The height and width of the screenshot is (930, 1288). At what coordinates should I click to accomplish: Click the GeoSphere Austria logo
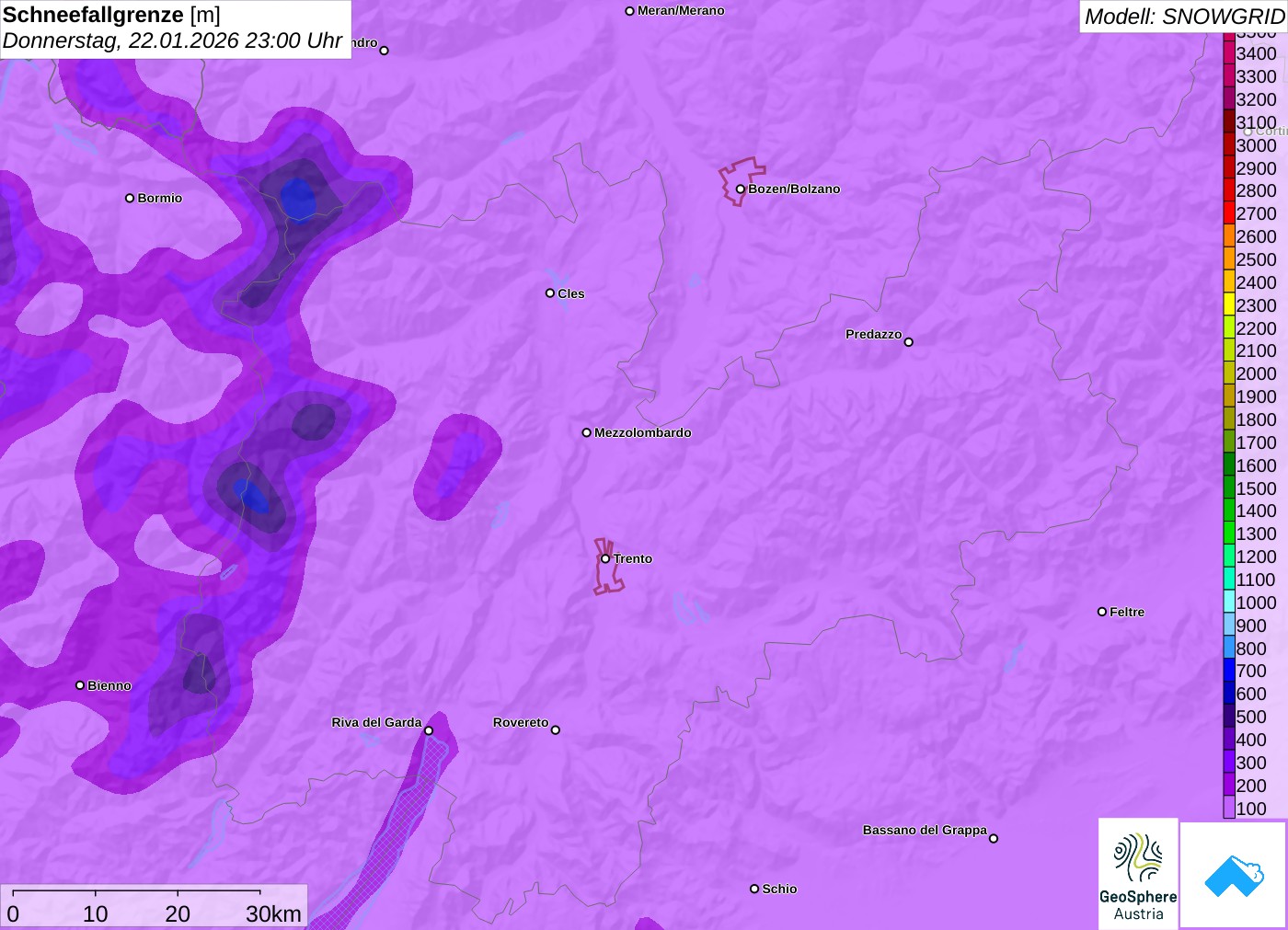[x=1138, y=874]
